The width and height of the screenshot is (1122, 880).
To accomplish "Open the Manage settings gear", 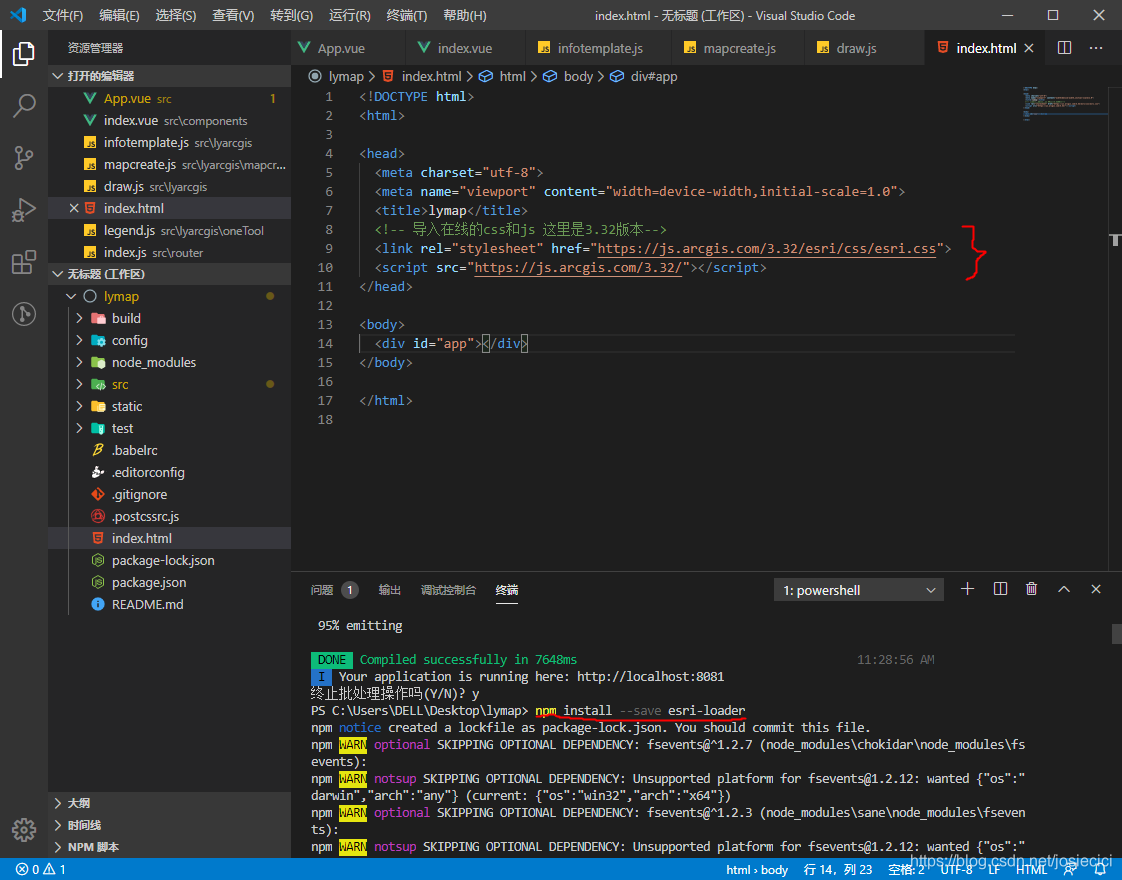I will [24, 830].
